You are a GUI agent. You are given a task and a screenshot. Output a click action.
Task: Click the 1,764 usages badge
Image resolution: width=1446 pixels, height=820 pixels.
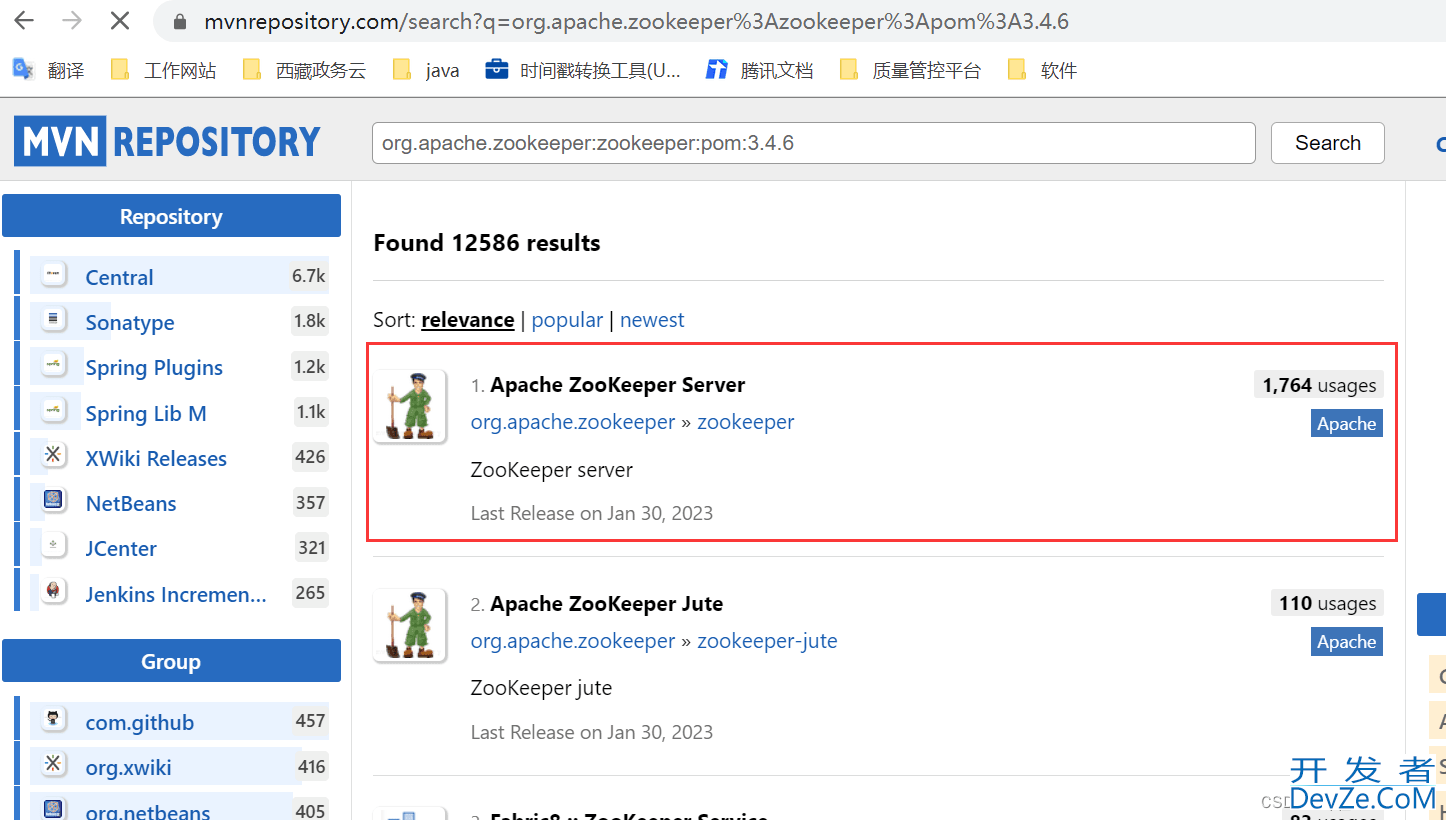[1319, 385]
